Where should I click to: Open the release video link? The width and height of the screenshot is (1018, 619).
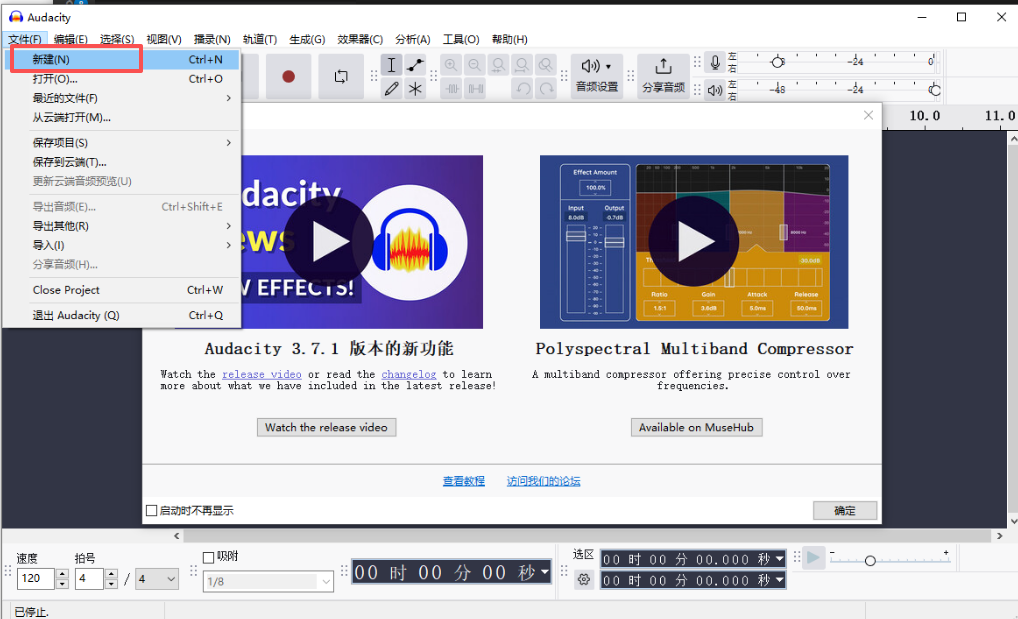pyautogui.click(x=262, y=375)
